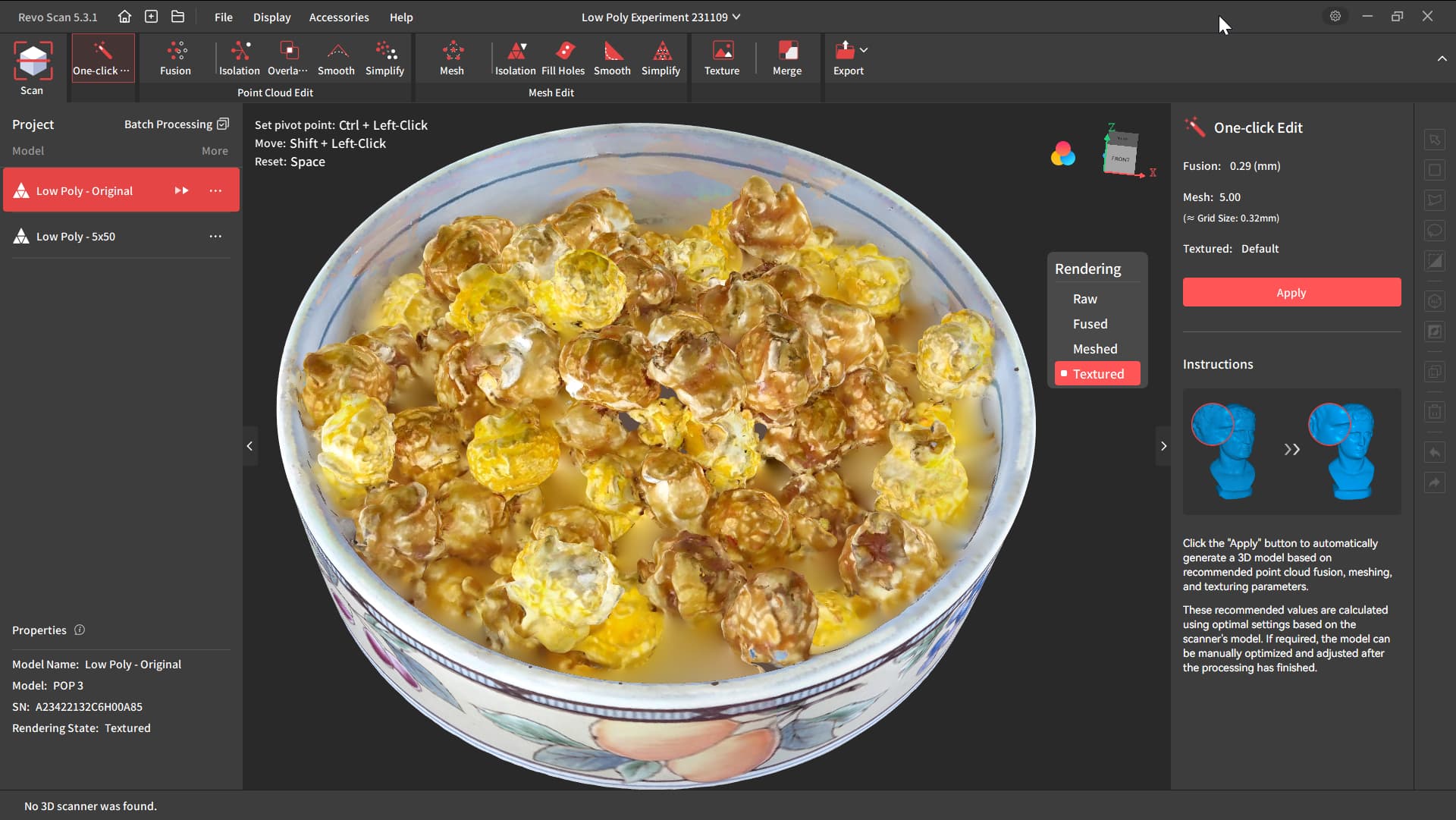Collapse the right panel with arrow
This screenshot has height=820, width=1456.
click(1163, 446)
